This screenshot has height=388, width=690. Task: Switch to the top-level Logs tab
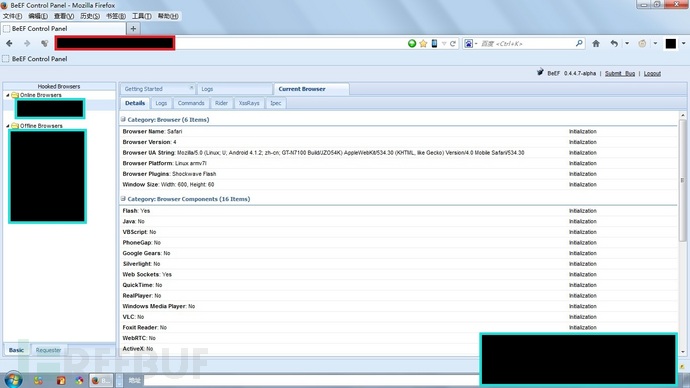coord(235,89)
